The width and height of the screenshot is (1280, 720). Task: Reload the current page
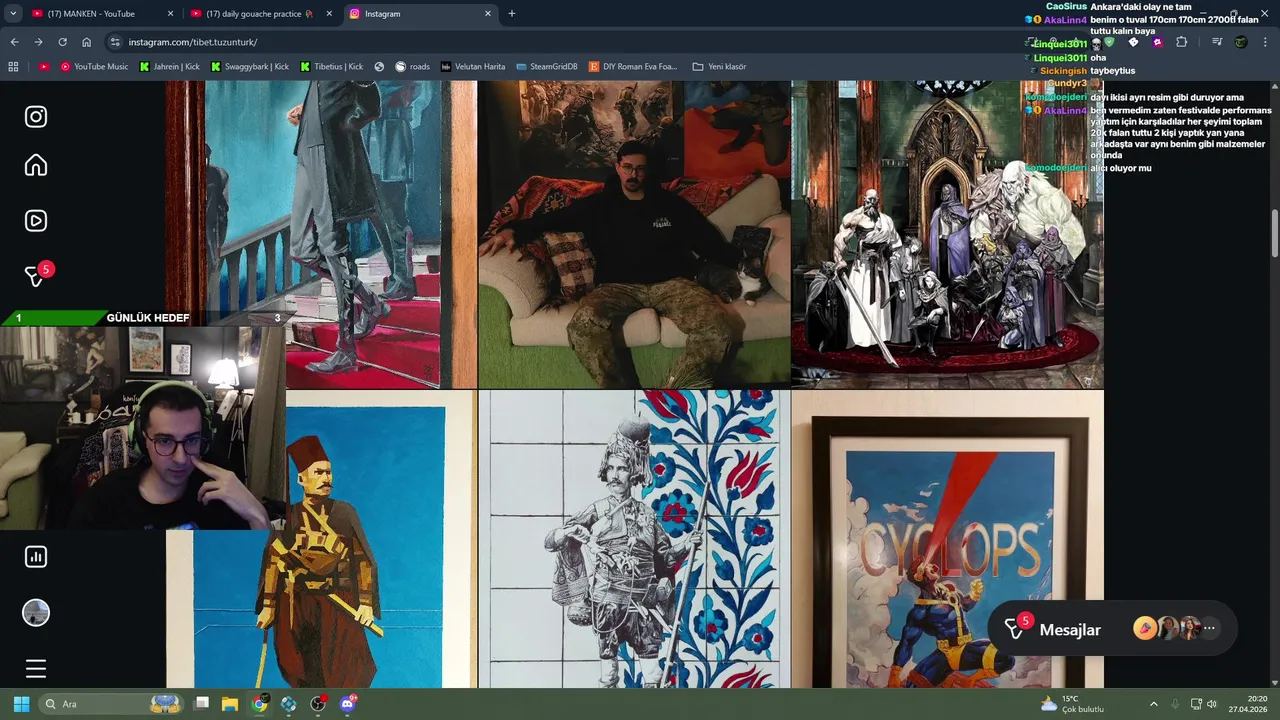[62, 42]
